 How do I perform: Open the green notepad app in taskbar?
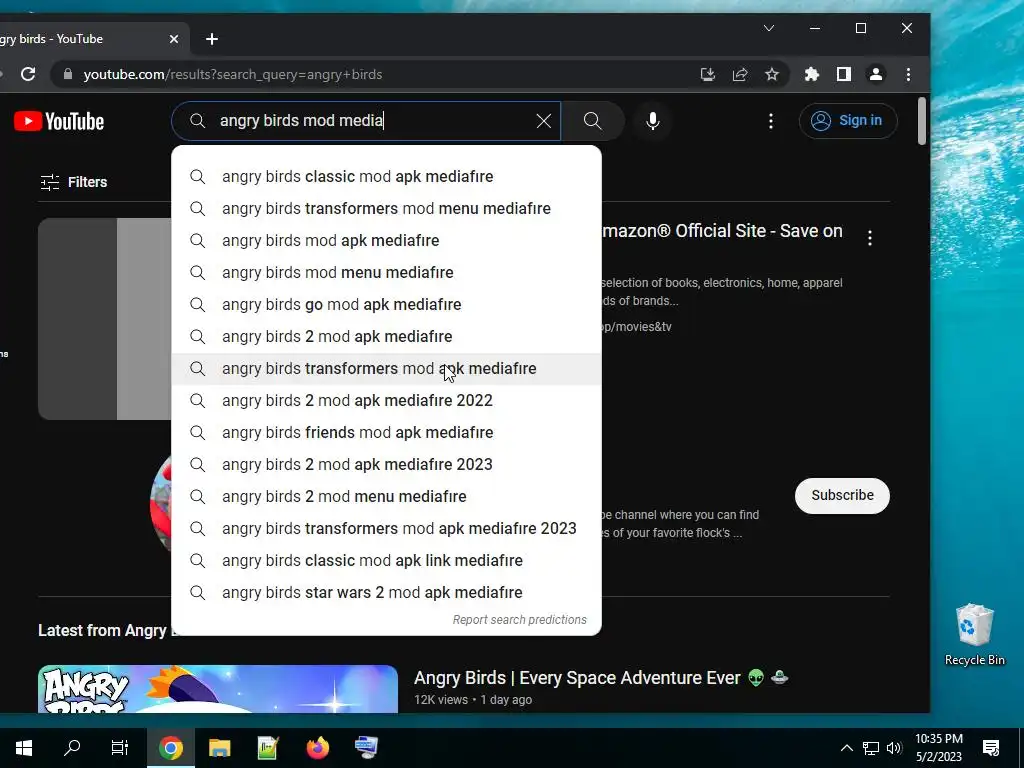(x=268, y=748)
